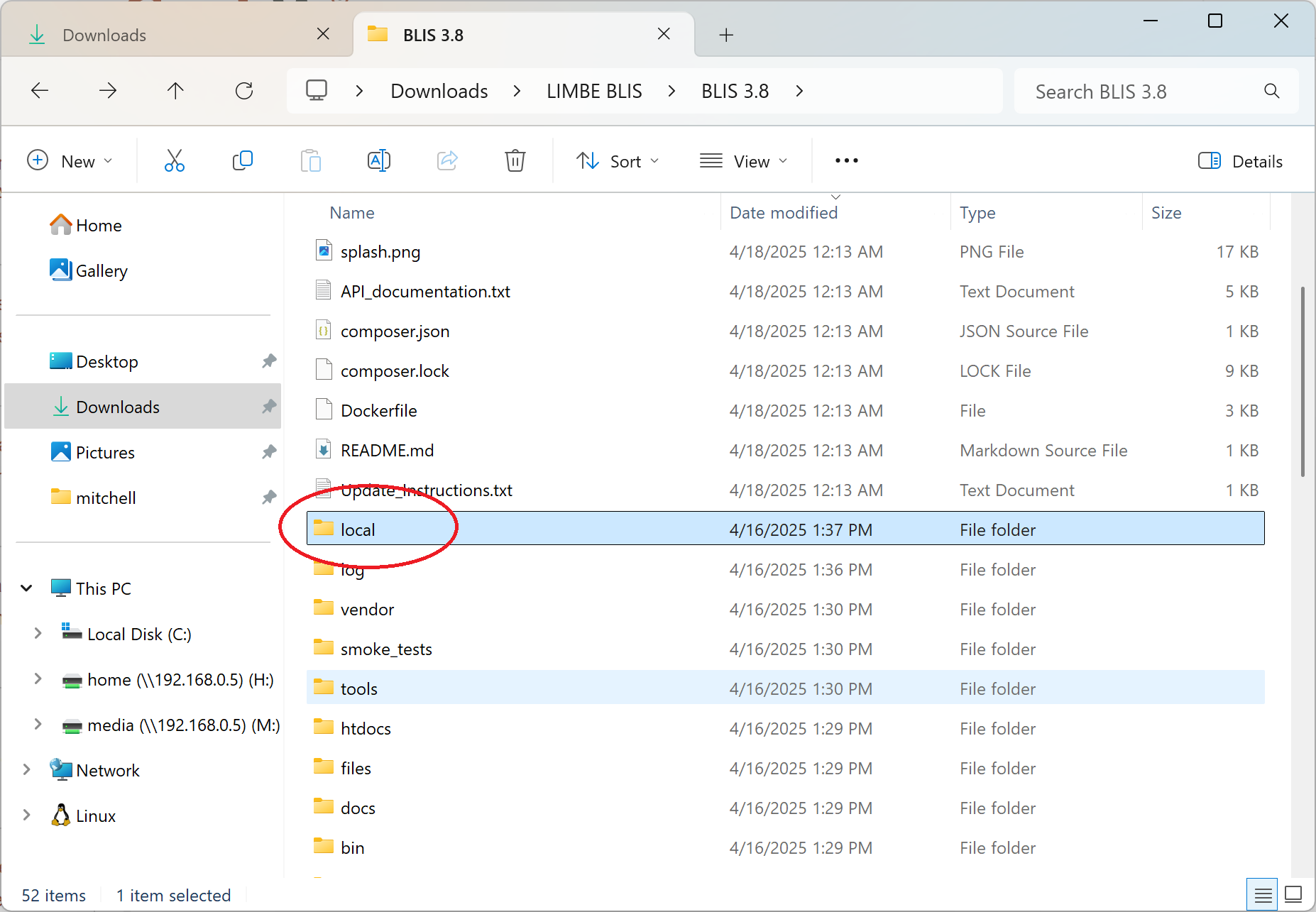Click the Share icon
Viewport: 1316px width, 912px height.
click(x=447, y=161)
